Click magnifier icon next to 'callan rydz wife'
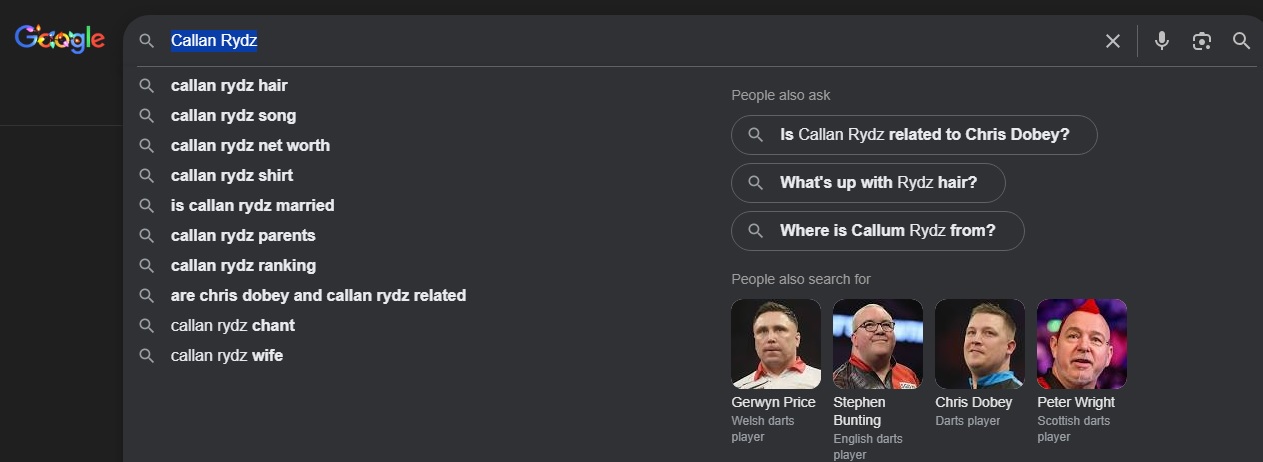The image size is (1263, 462). click(147, 356)
